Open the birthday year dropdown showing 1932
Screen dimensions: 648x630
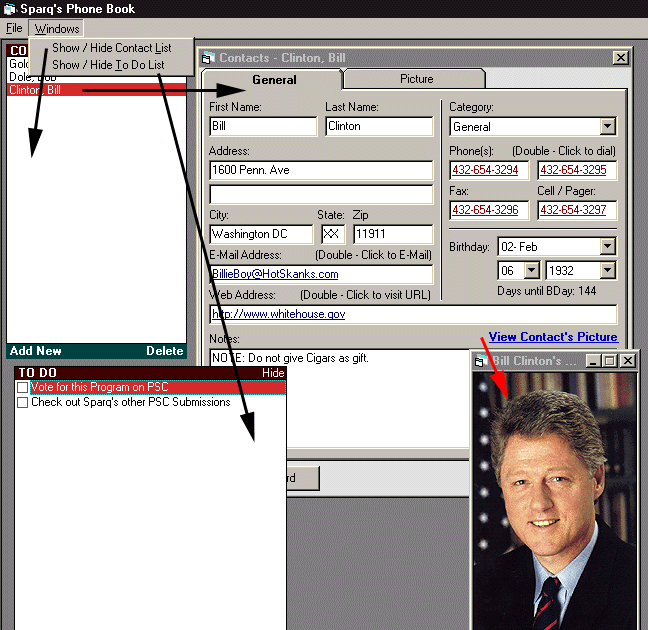coord(607,271)
